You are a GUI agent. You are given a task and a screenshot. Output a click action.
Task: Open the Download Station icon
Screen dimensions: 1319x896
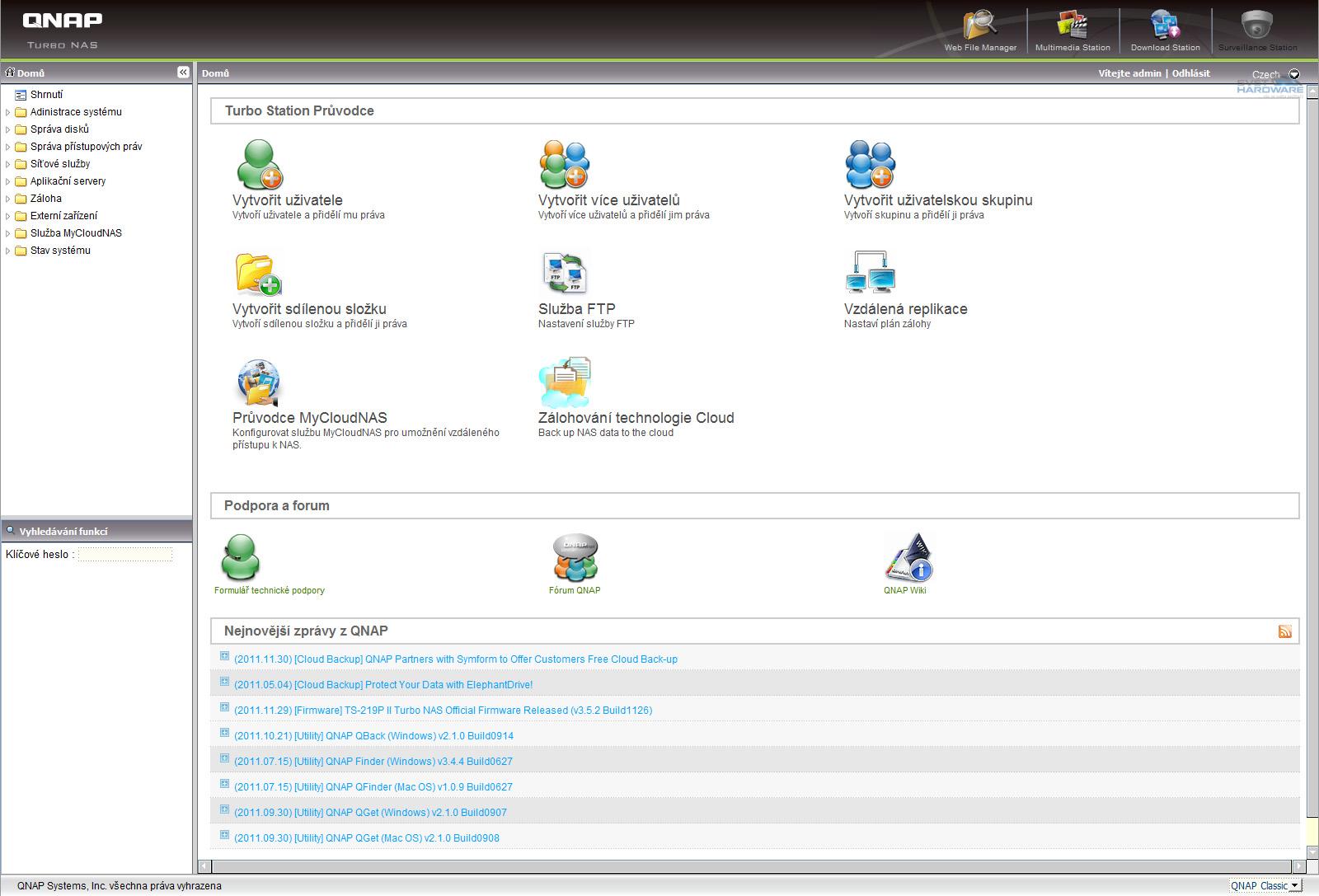click(x=1165, y=26)
